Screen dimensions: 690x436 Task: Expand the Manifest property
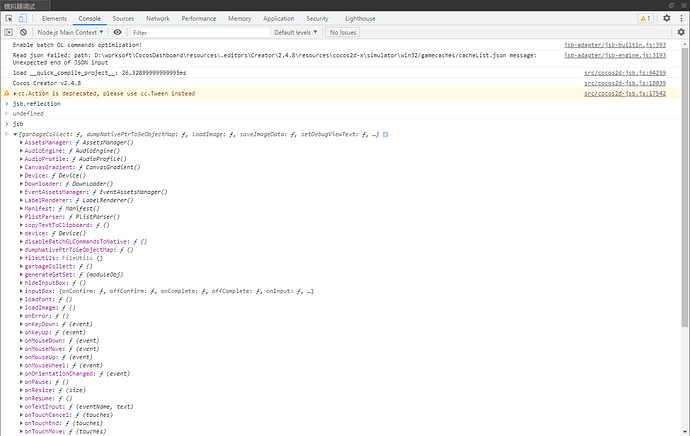21,209
